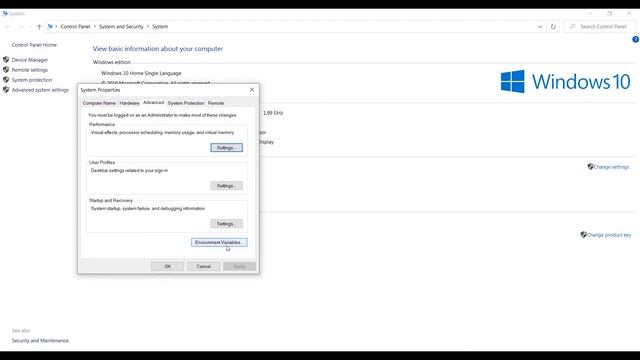Select the Advanced tab
The height and width of the screenshot is (360, 640).
(x=153, y=103)
